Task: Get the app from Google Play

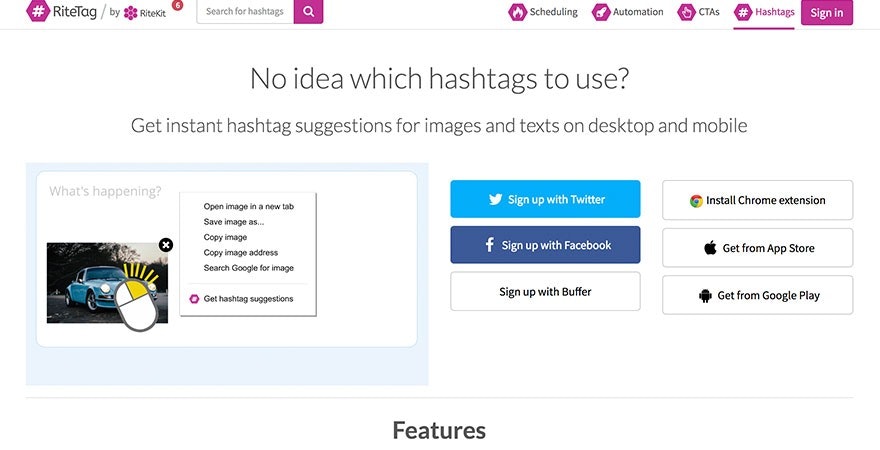Action: pyautogui.click(x=757, y=296)
